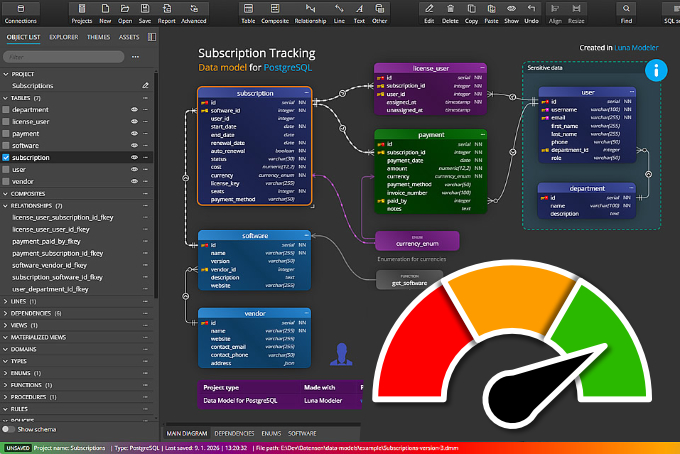Open the SOFTWARE diagram tab
The height and width of the screenshot is (454, 680).
coord(302,433)
